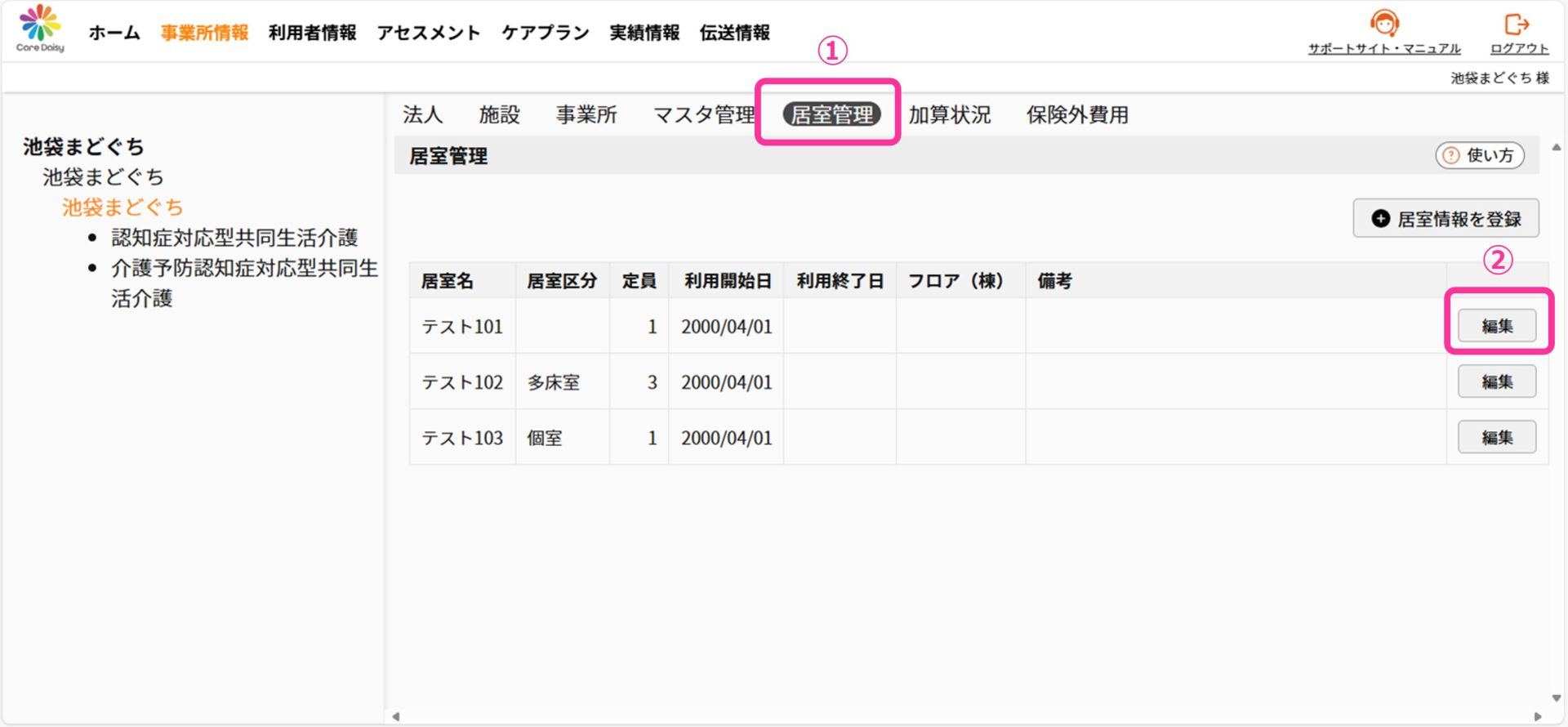
Task: Click the サポートサイト・マニュアル link
Action: pyautogui.click(x=1384, y=48)
